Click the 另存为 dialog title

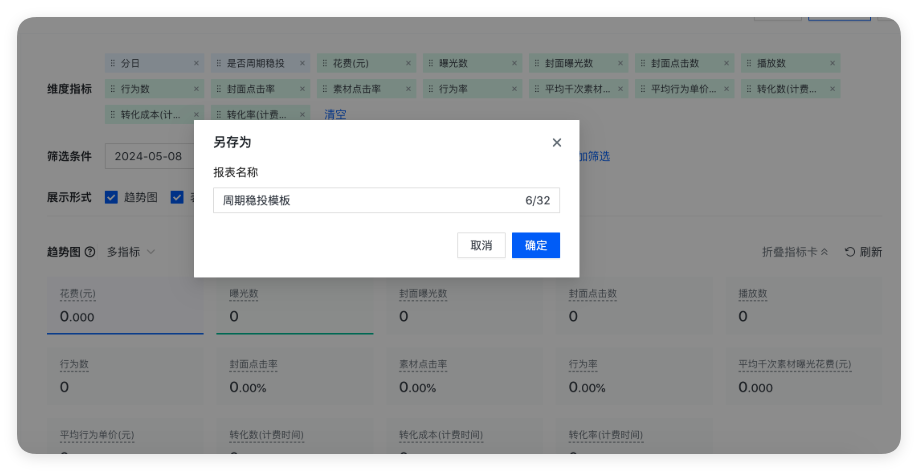tap(232, 142)
